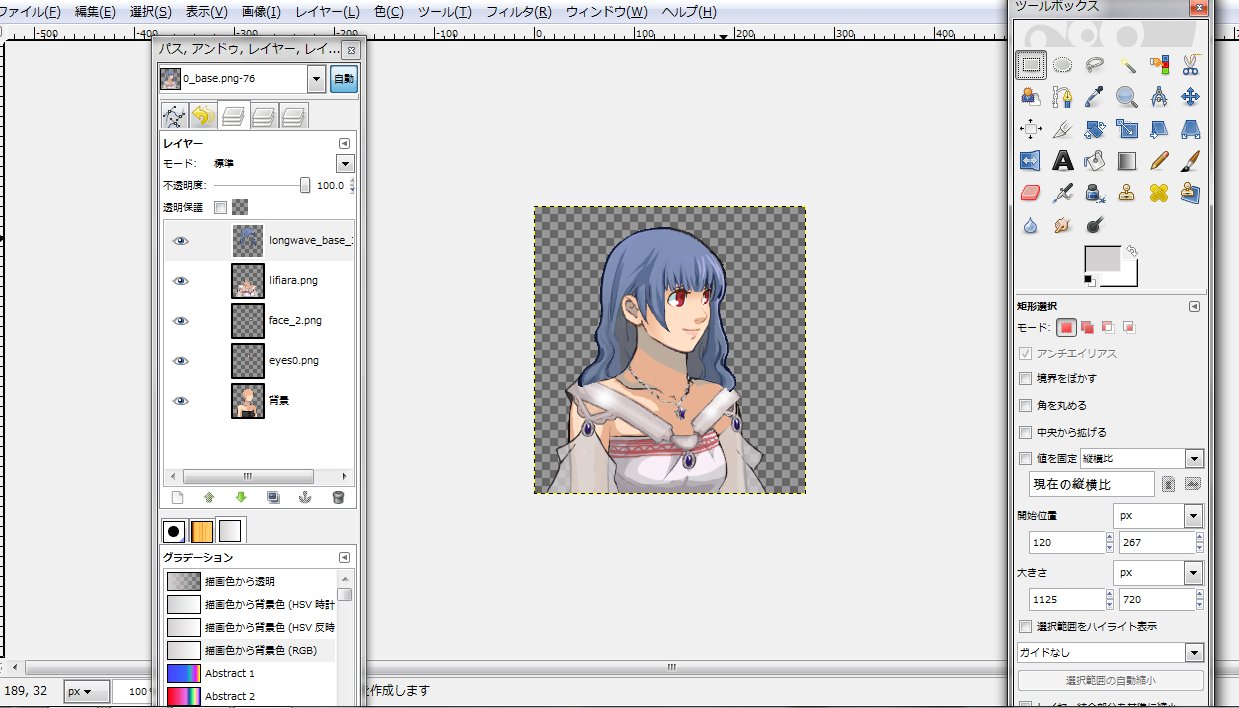Viewport: 1239px width, 708px height.
Task: Enable 境界をぼかす checkbox
Action: click(1025, 379)
